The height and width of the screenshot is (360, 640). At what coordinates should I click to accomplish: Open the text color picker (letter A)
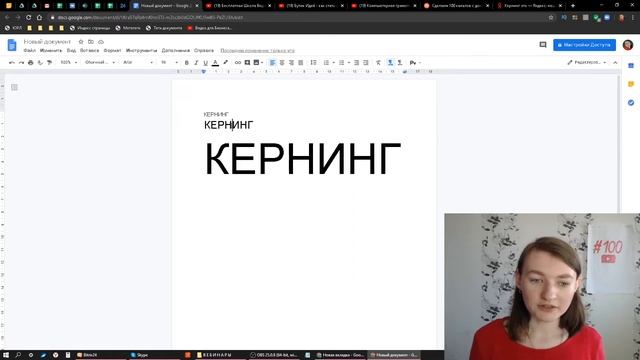[215, 62]
